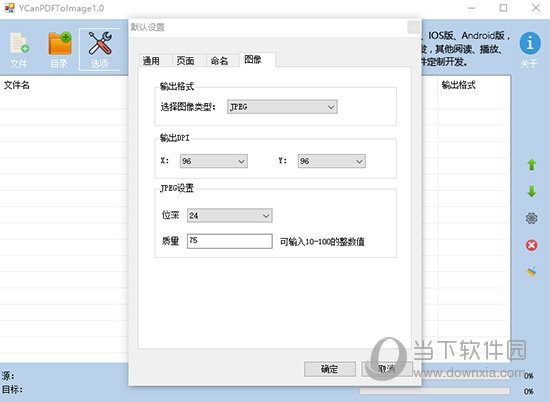Move item down with green down arrow
550x402 pixels.
[x=531, y=191]
